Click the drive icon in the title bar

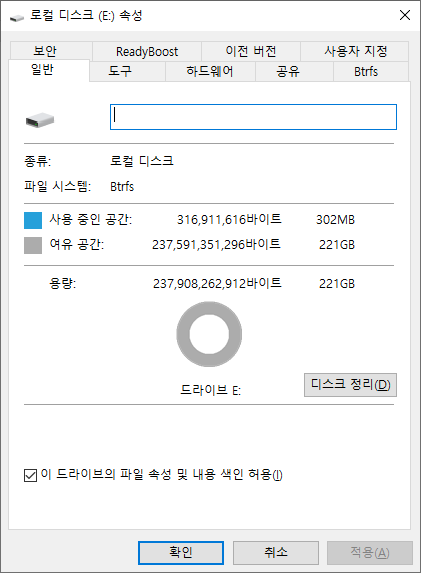tap(16, 17)
